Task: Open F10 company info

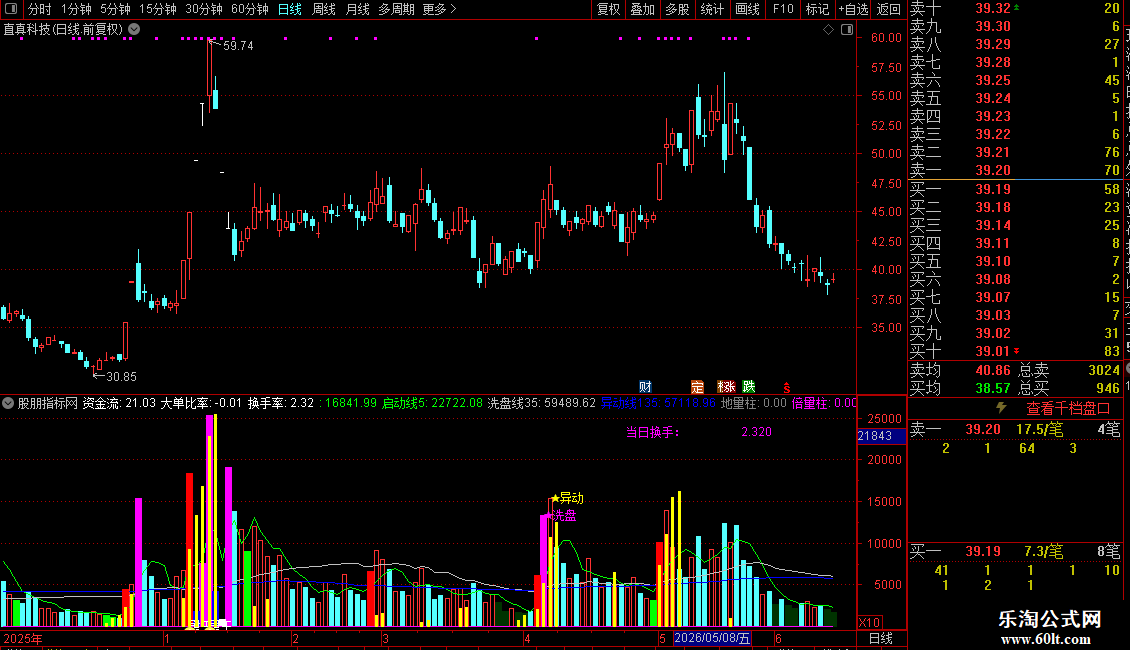Action: [783, 9]
